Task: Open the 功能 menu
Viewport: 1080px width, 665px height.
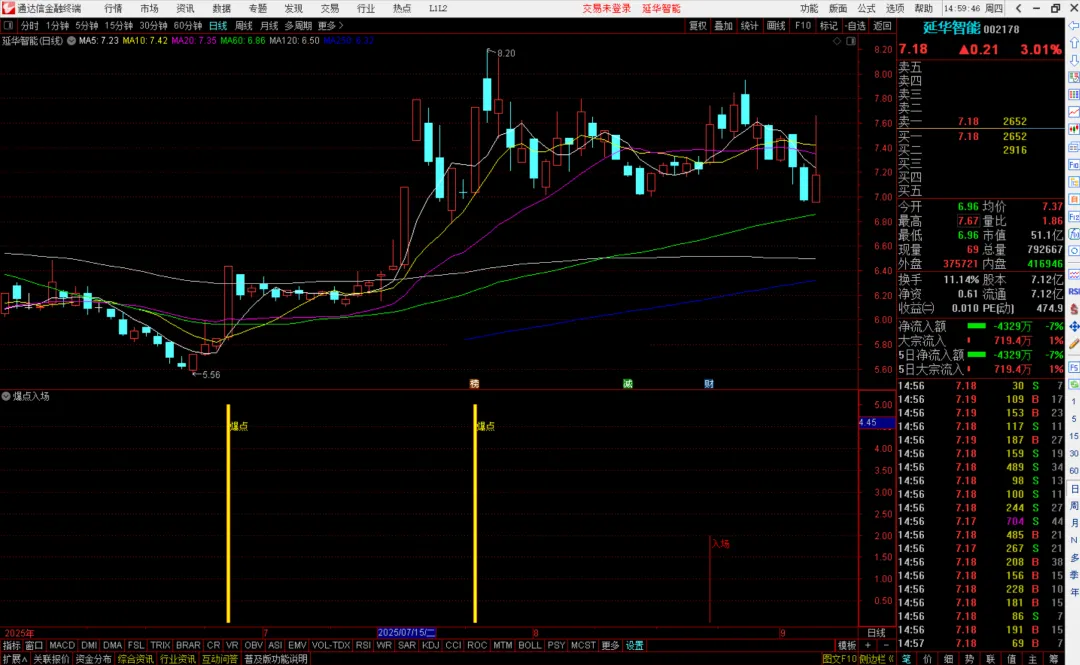Action: tap(809, 8)
